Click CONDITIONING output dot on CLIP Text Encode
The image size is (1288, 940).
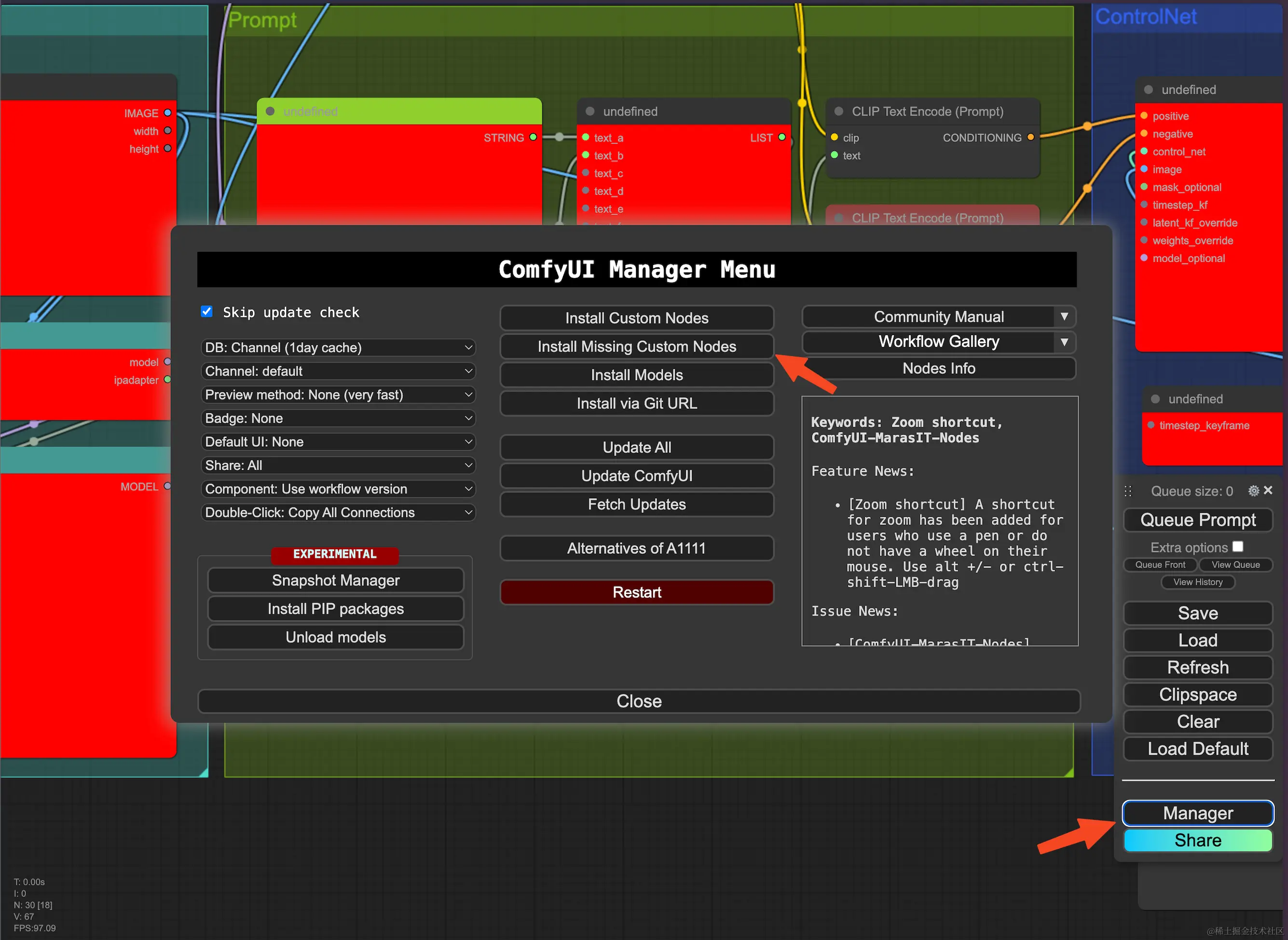pos(1030,137)
